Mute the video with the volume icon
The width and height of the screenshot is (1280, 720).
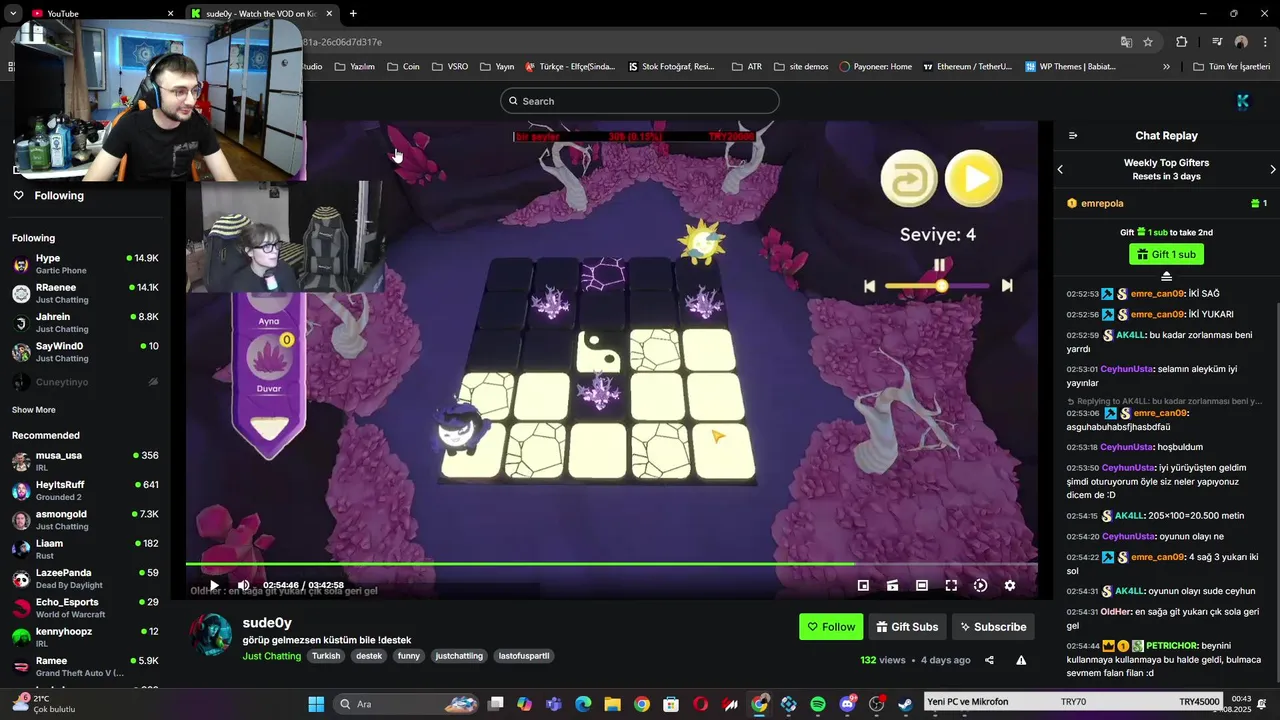click(243, 585)
